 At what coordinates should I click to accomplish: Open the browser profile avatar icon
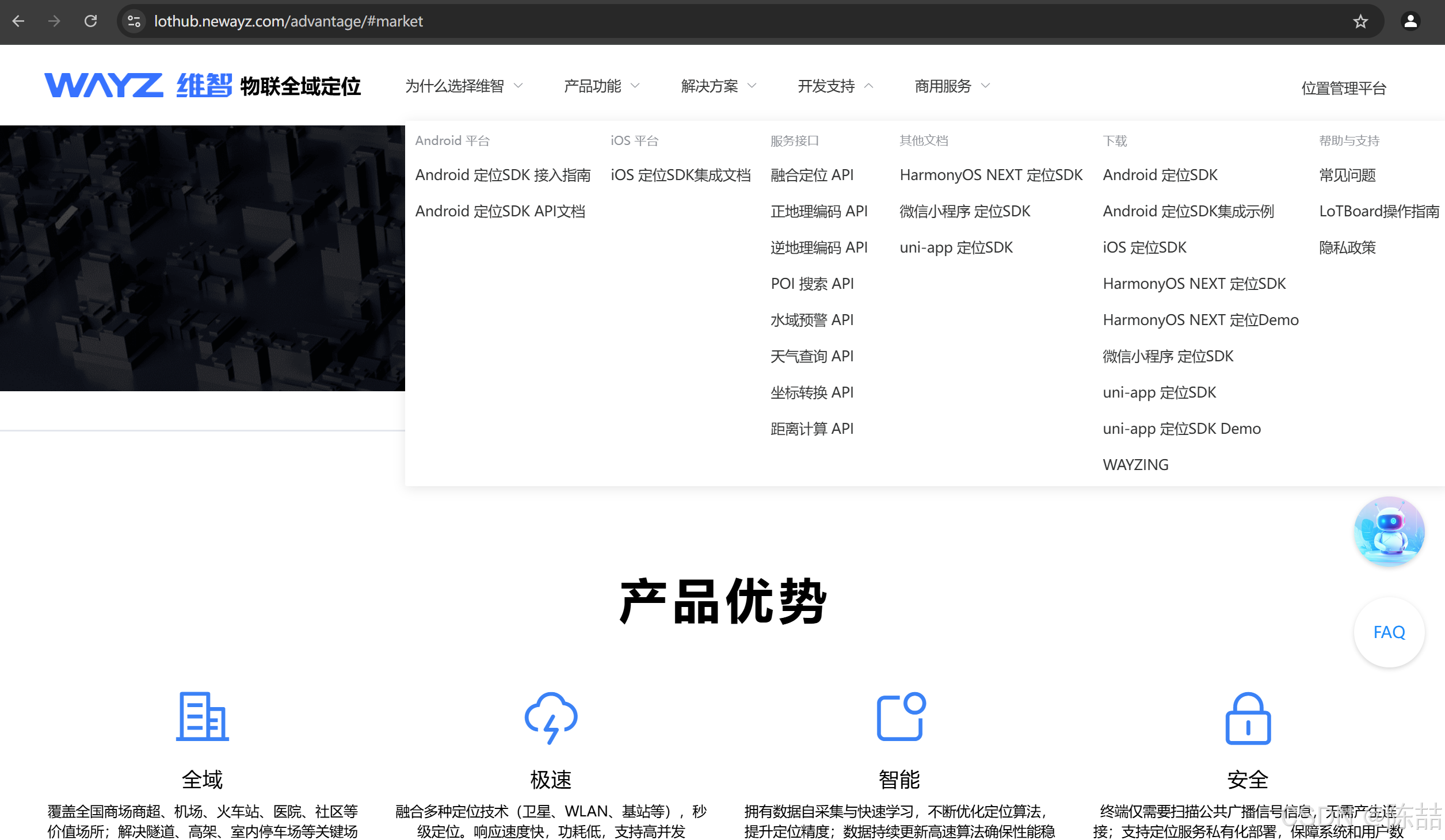click(x=1410, y=22)
